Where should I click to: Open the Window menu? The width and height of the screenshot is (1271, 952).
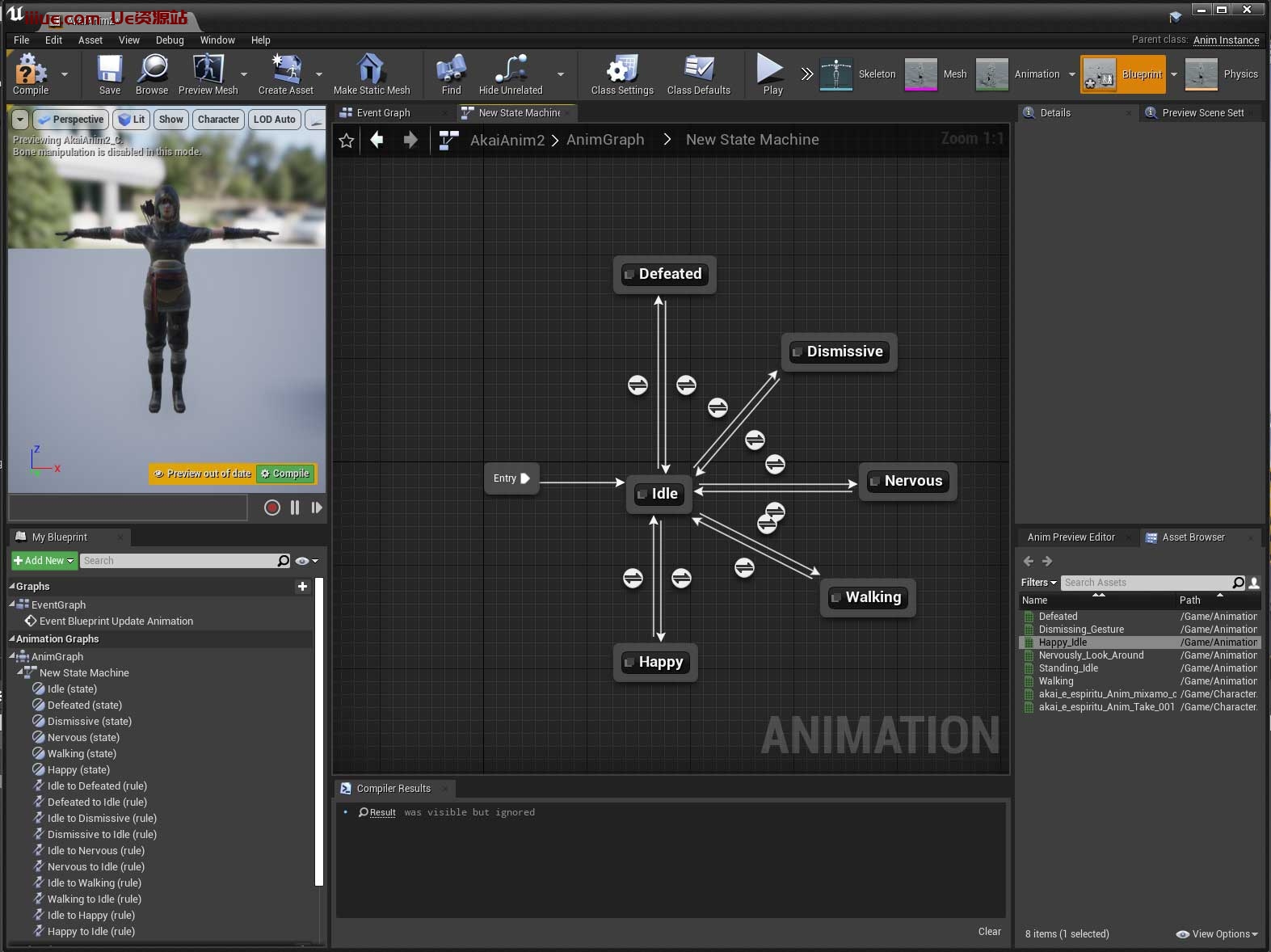tap(217, 40)
